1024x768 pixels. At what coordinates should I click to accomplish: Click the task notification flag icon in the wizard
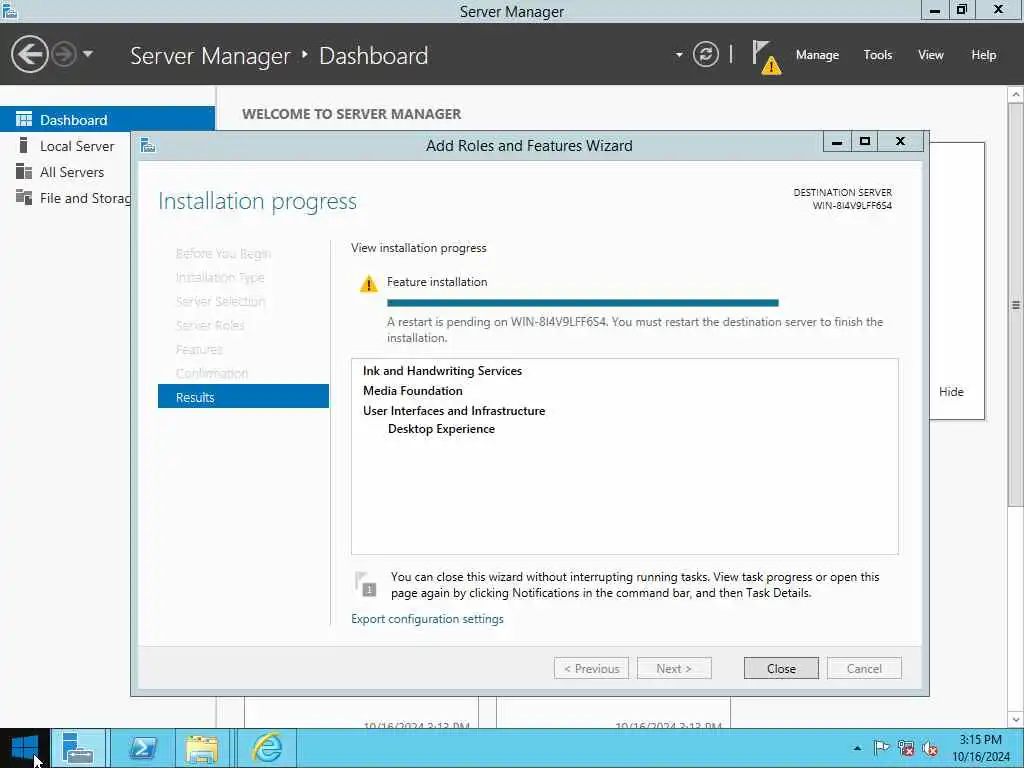point(366,583)
